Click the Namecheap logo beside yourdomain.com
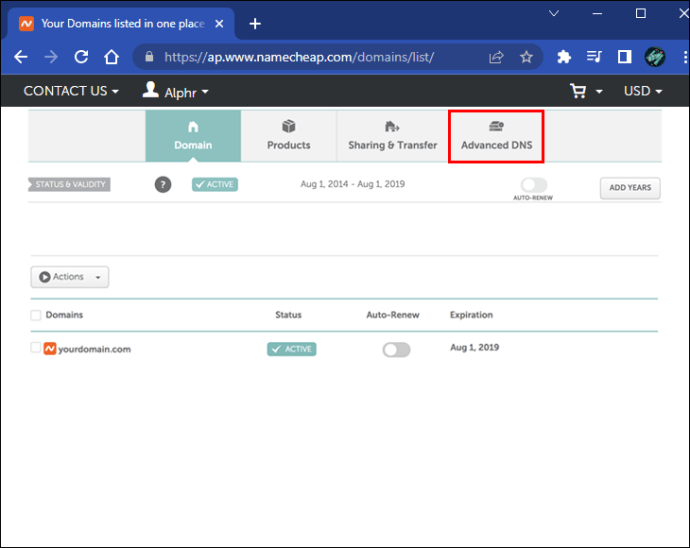 point(50,349)
